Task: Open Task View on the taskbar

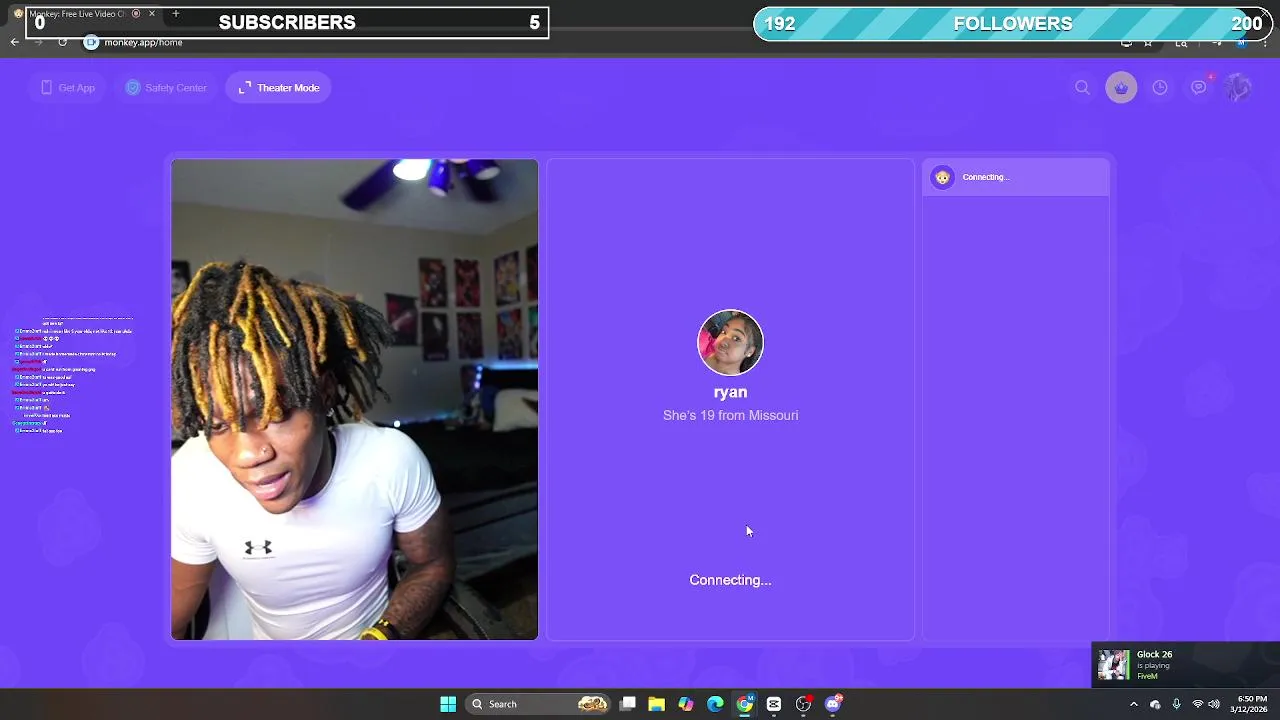Action: pyautogui.click(x=628, y=704)
